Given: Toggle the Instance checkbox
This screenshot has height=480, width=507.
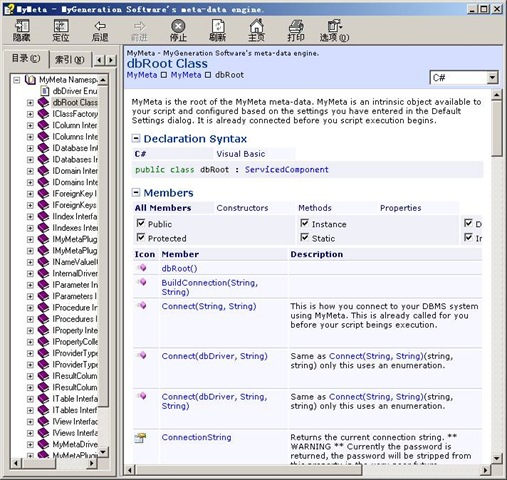Looking at the screenshot, I should click(x=305, y=223).
